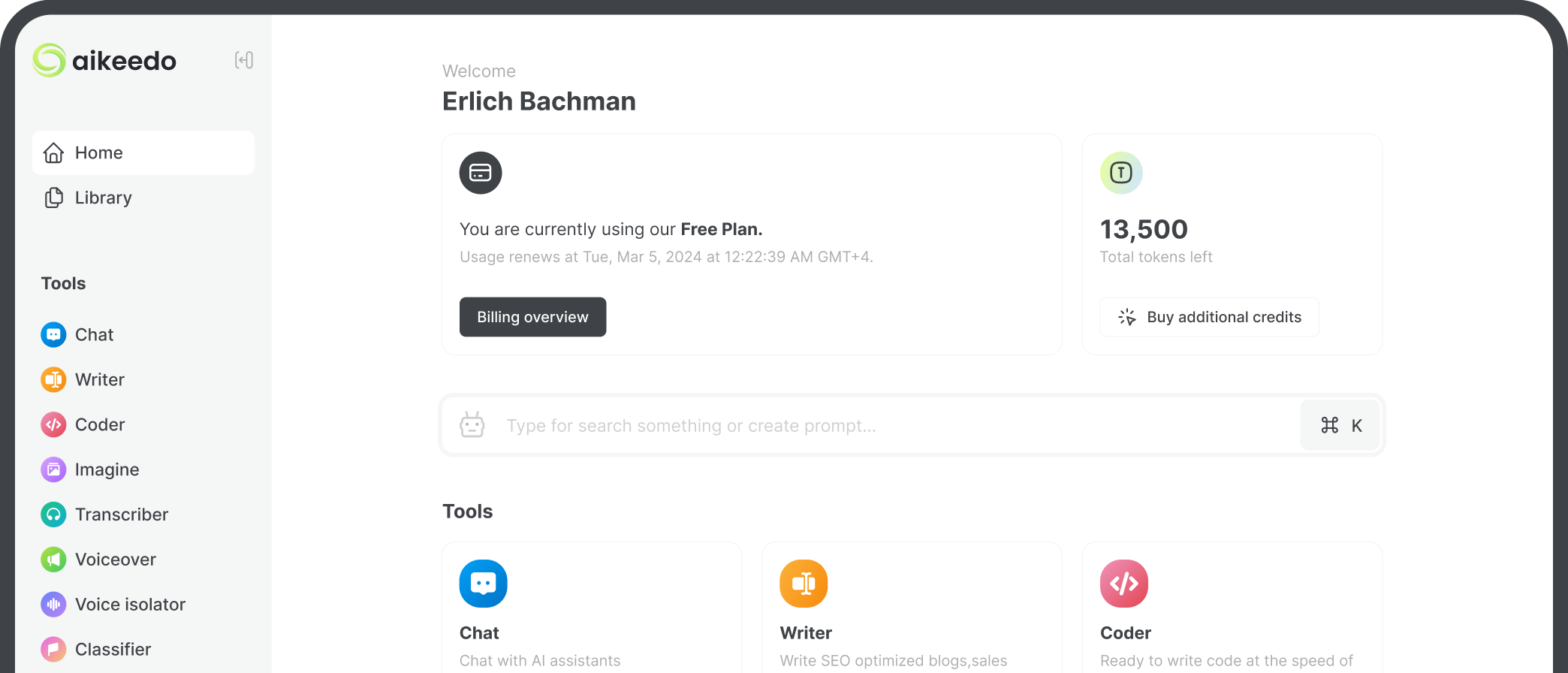Screen dimensions: 1568x673
Task: Open the Classifier tool icon
Action: [53, 650]
